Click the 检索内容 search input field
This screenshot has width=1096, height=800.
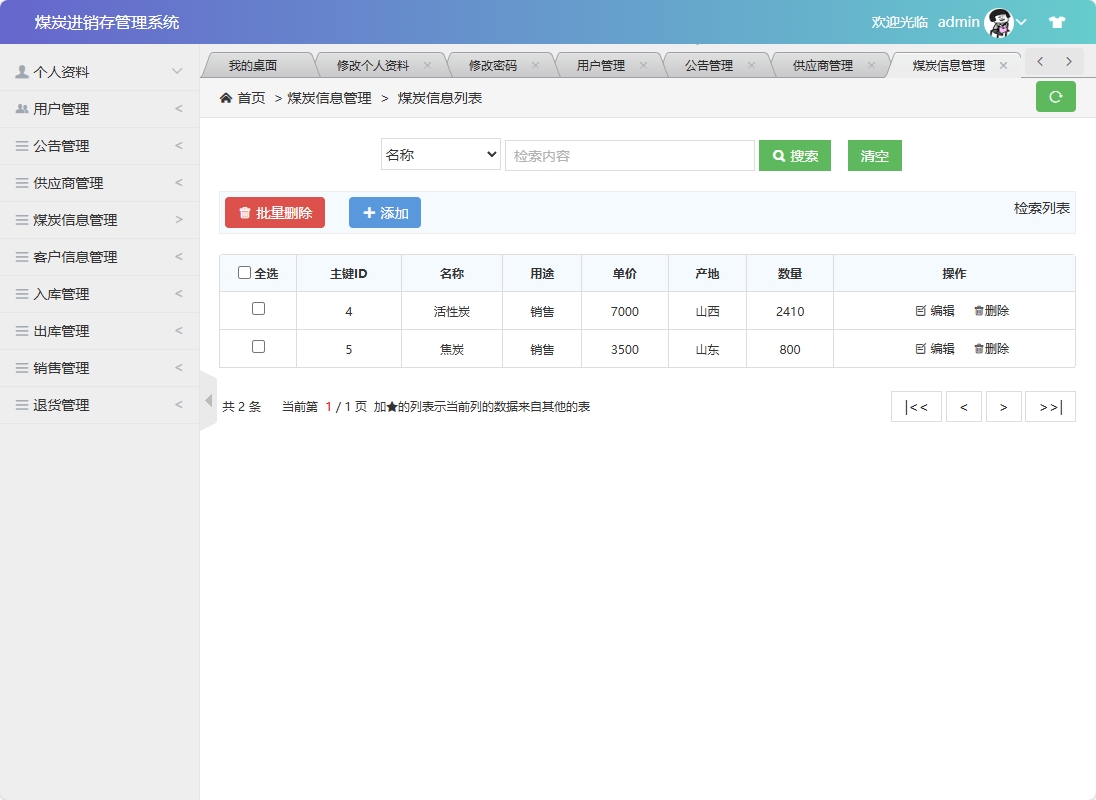[630, 154]
